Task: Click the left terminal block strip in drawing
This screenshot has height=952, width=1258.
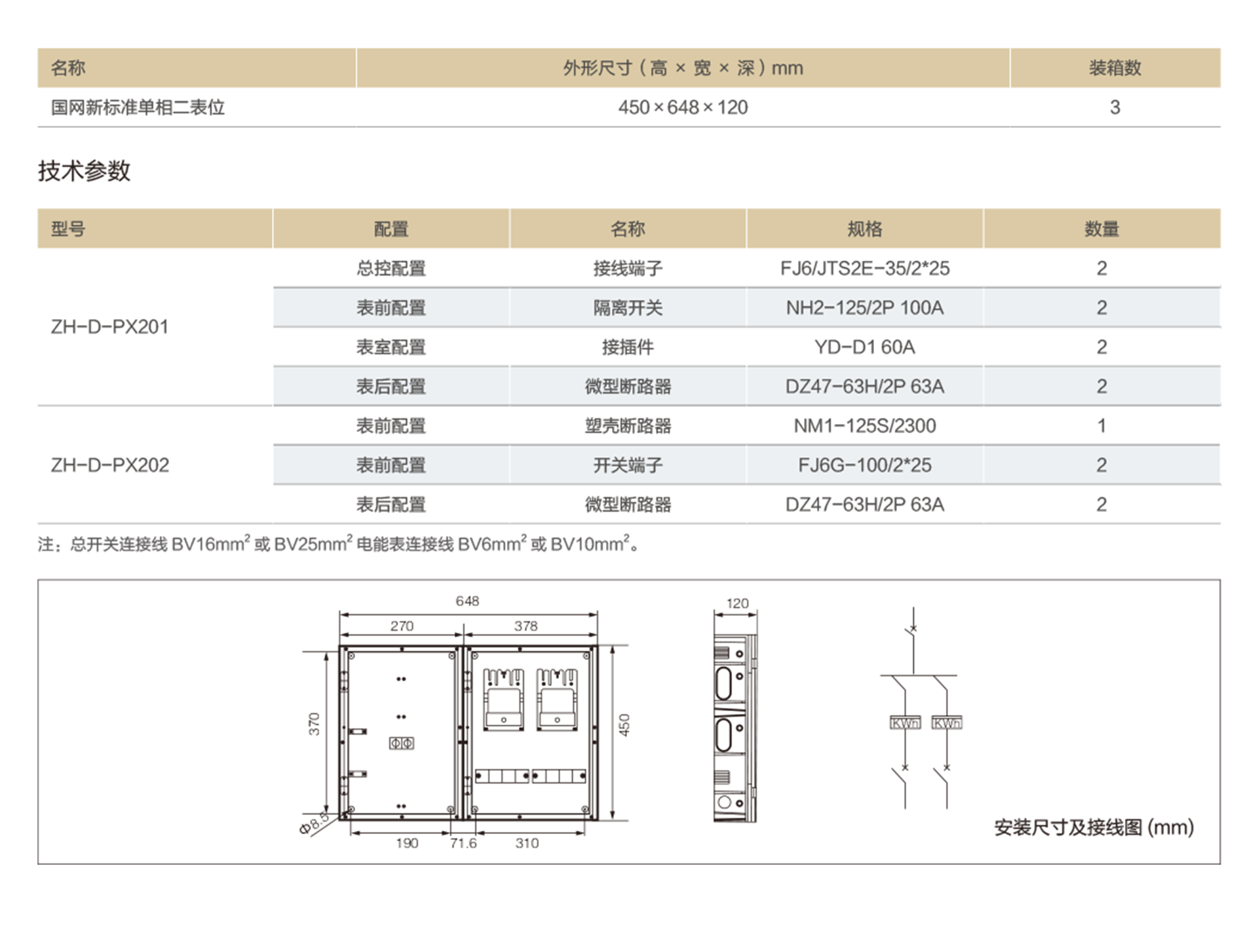Action: (502, 776)
